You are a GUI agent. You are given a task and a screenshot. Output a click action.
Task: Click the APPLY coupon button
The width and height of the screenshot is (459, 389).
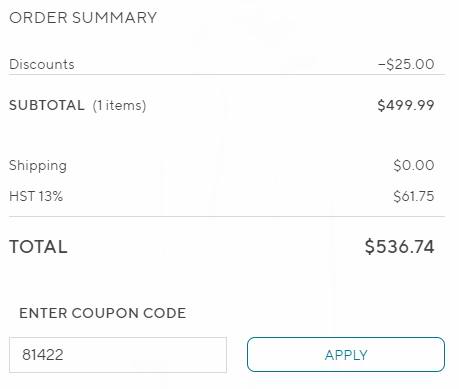click(x=346, y=354)
